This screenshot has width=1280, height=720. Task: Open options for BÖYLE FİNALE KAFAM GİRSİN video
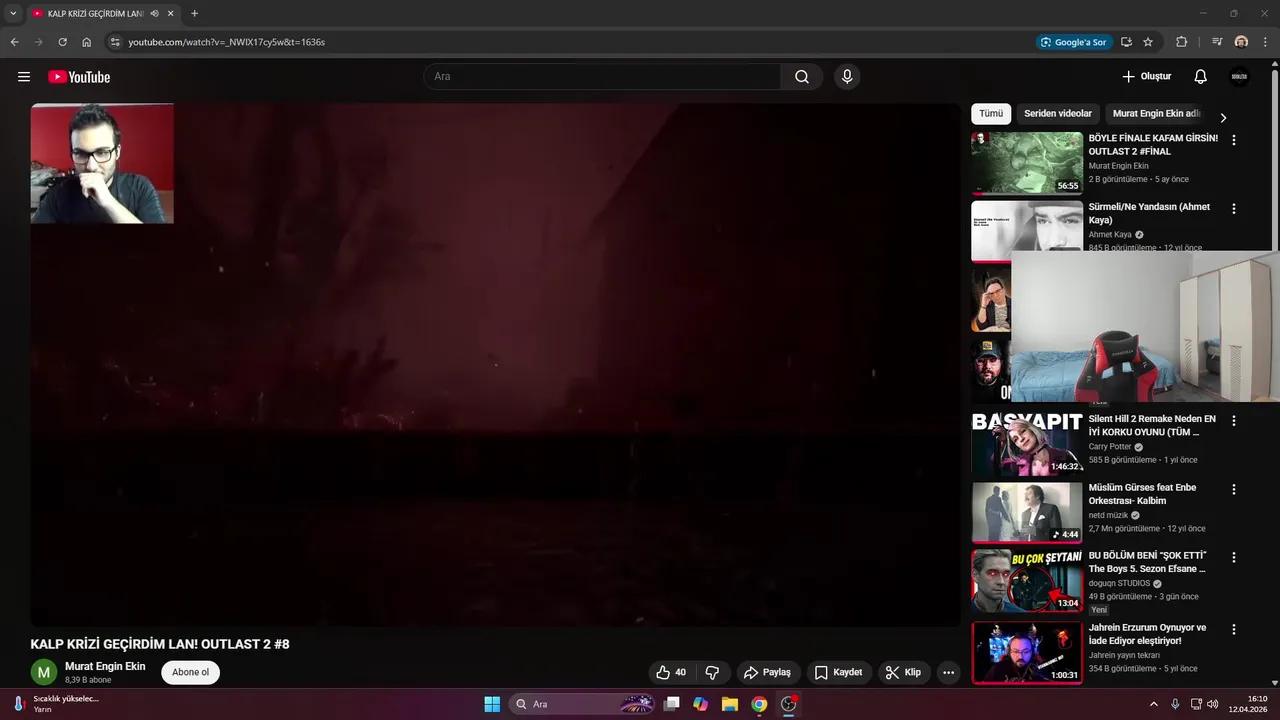coord(1233,140)
